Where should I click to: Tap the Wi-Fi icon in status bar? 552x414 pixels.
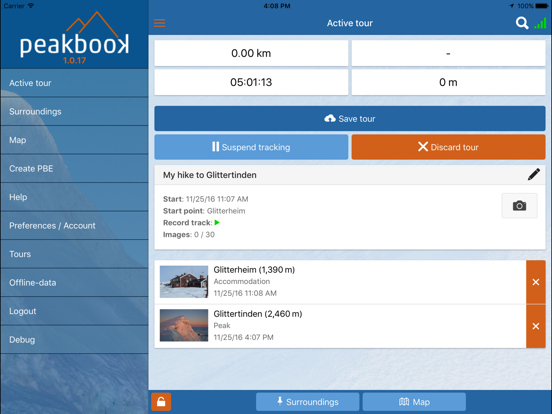pyautogui.click(x=31, y=6)
